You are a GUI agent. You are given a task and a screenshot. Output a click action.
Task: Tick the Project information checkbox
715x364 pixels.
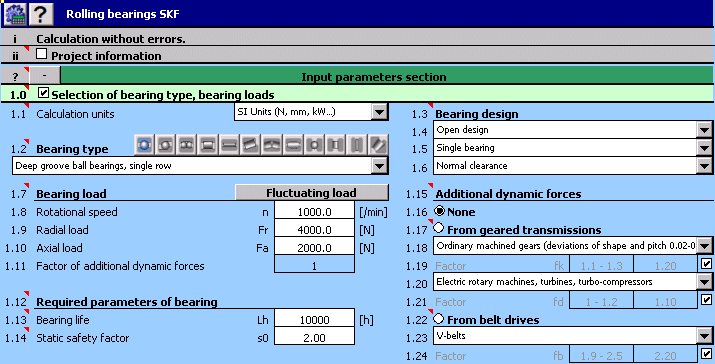click(x=41, y=54)
